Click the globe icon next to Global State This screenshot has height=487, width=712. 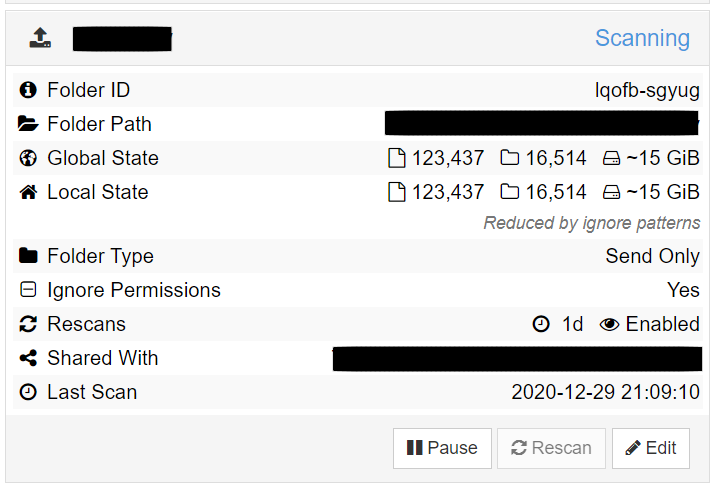pyautogui.click(x=28, y=158)
